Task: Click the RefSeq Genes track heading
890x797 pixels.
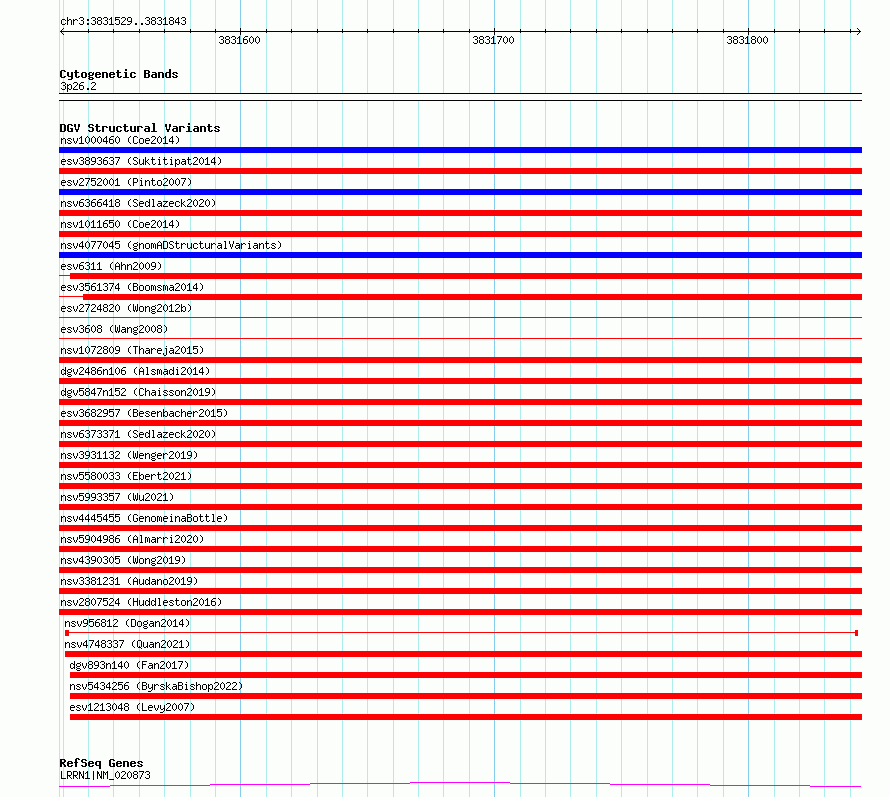Action: (101, 764)
